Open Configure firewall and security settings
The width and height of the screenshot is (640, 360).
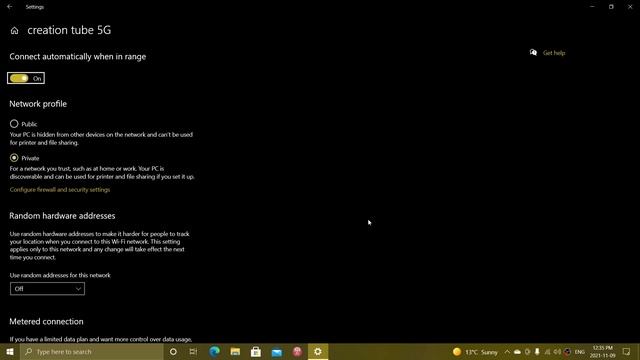(x=60, y=190)
